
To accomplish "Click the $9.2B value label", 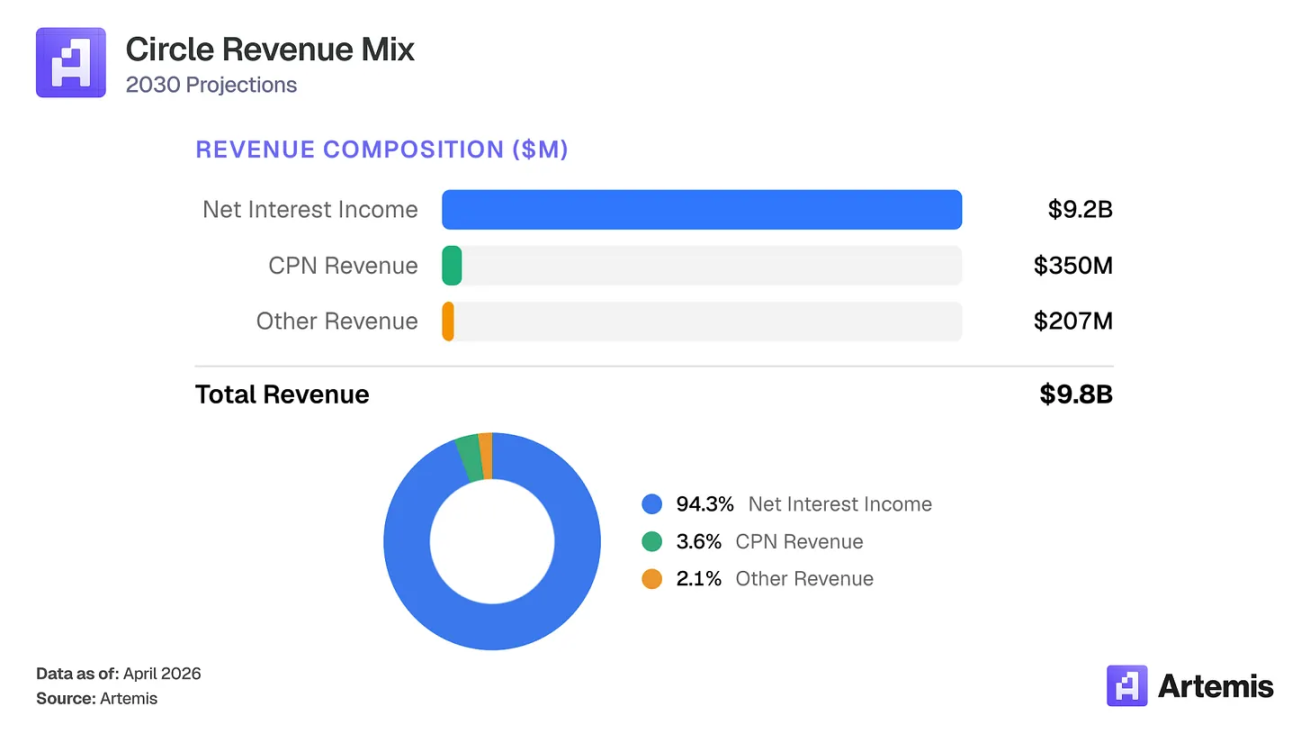I will click(x=1080, y=210).
